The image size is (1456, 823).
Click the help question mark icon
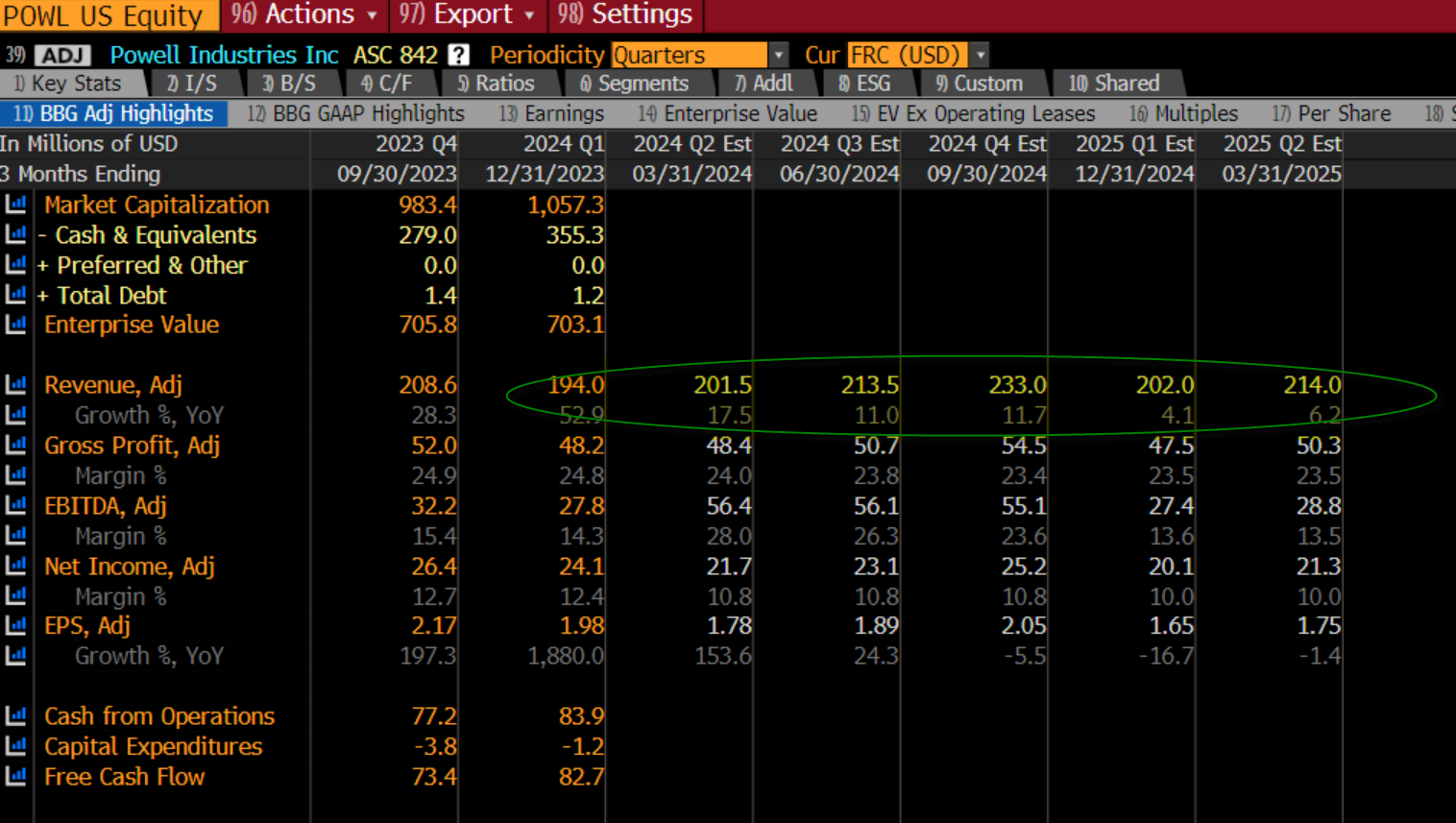pos(459,56)
